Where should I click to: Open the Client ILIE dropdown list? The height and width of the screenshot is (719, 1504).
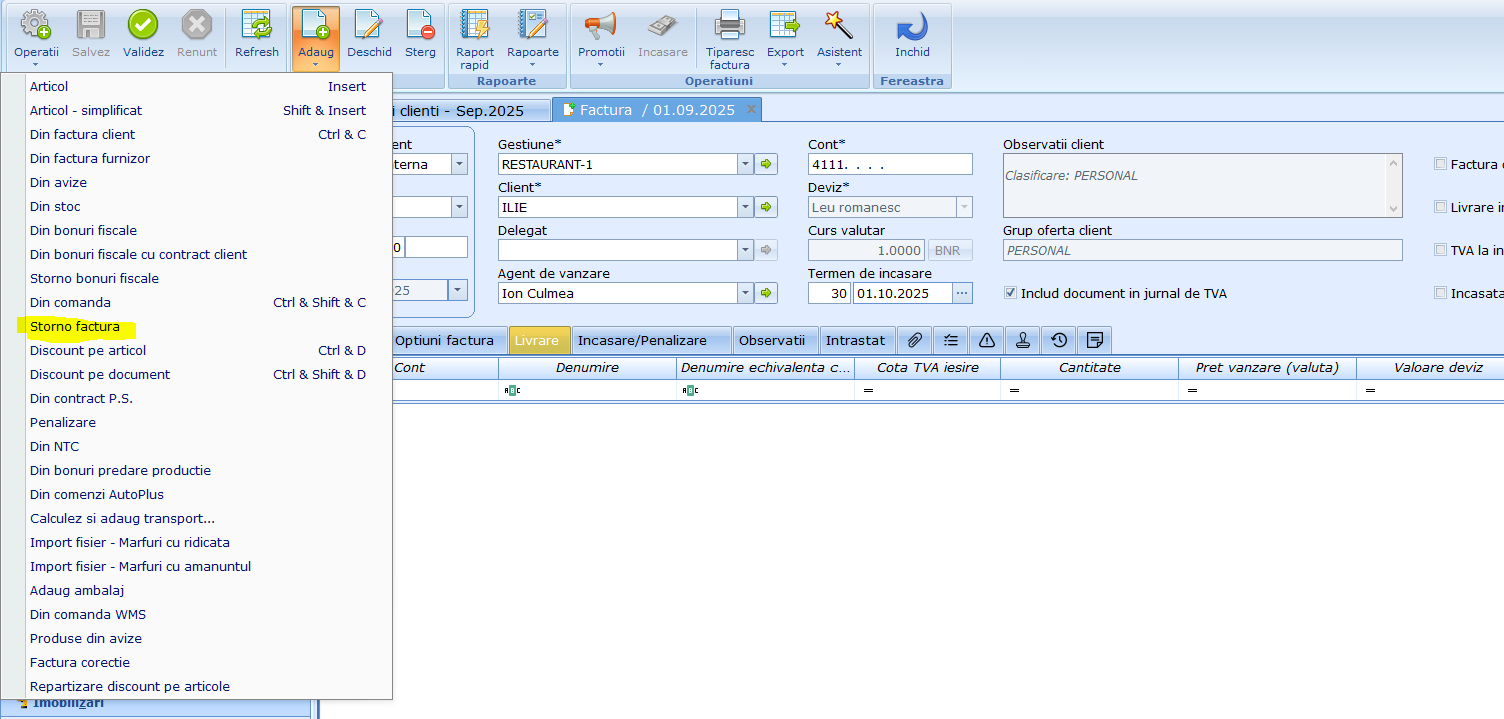tap(745, 207)
